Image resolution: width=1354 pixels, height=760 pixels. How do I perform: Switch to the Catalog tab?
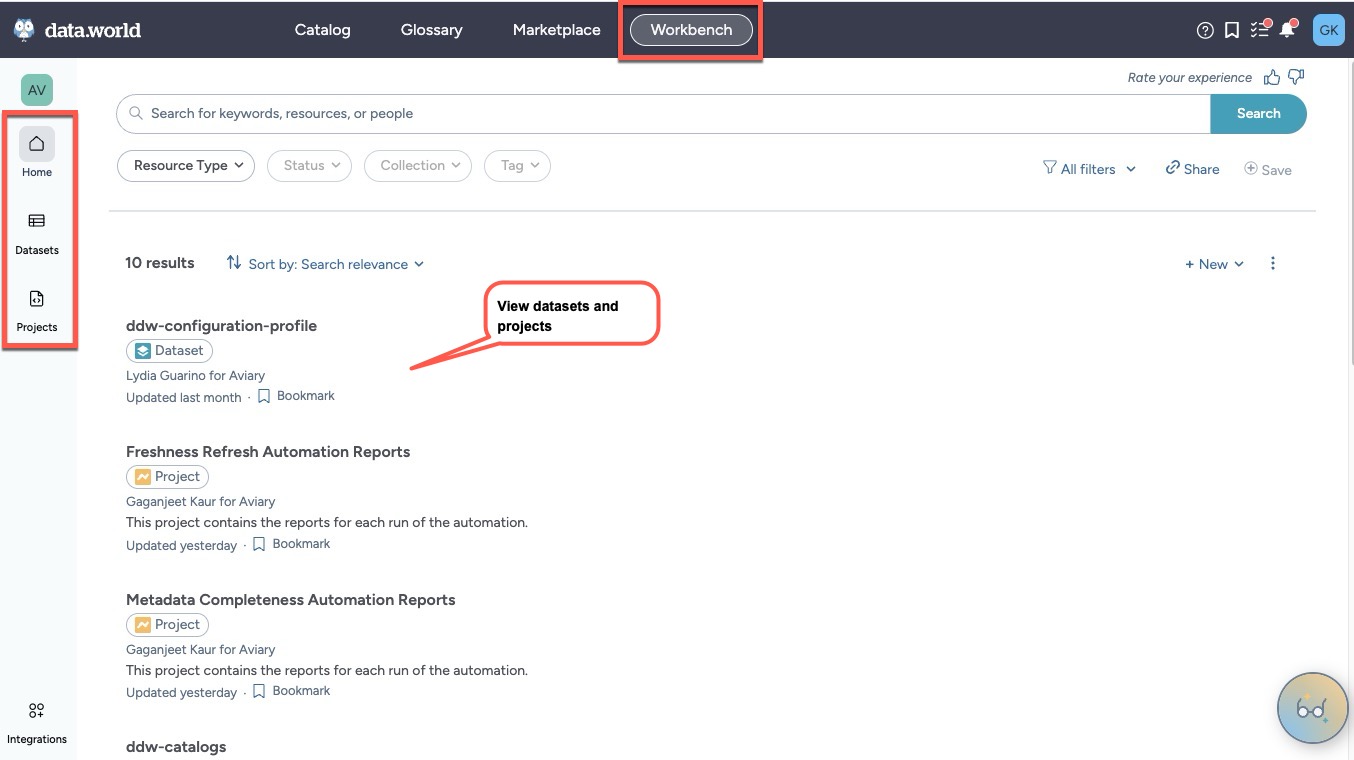pos(323,30)
